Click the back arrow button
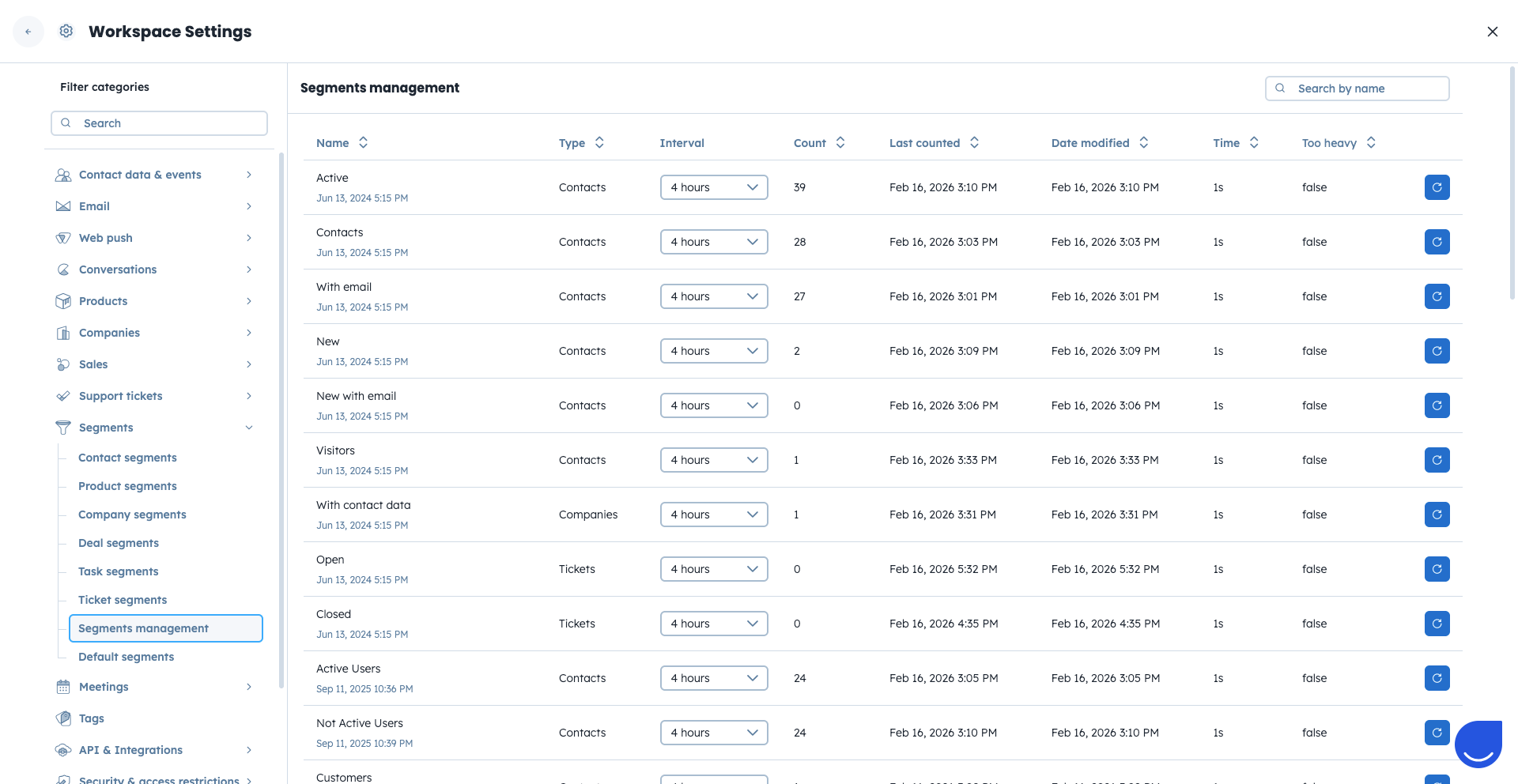 click(28, 32)
